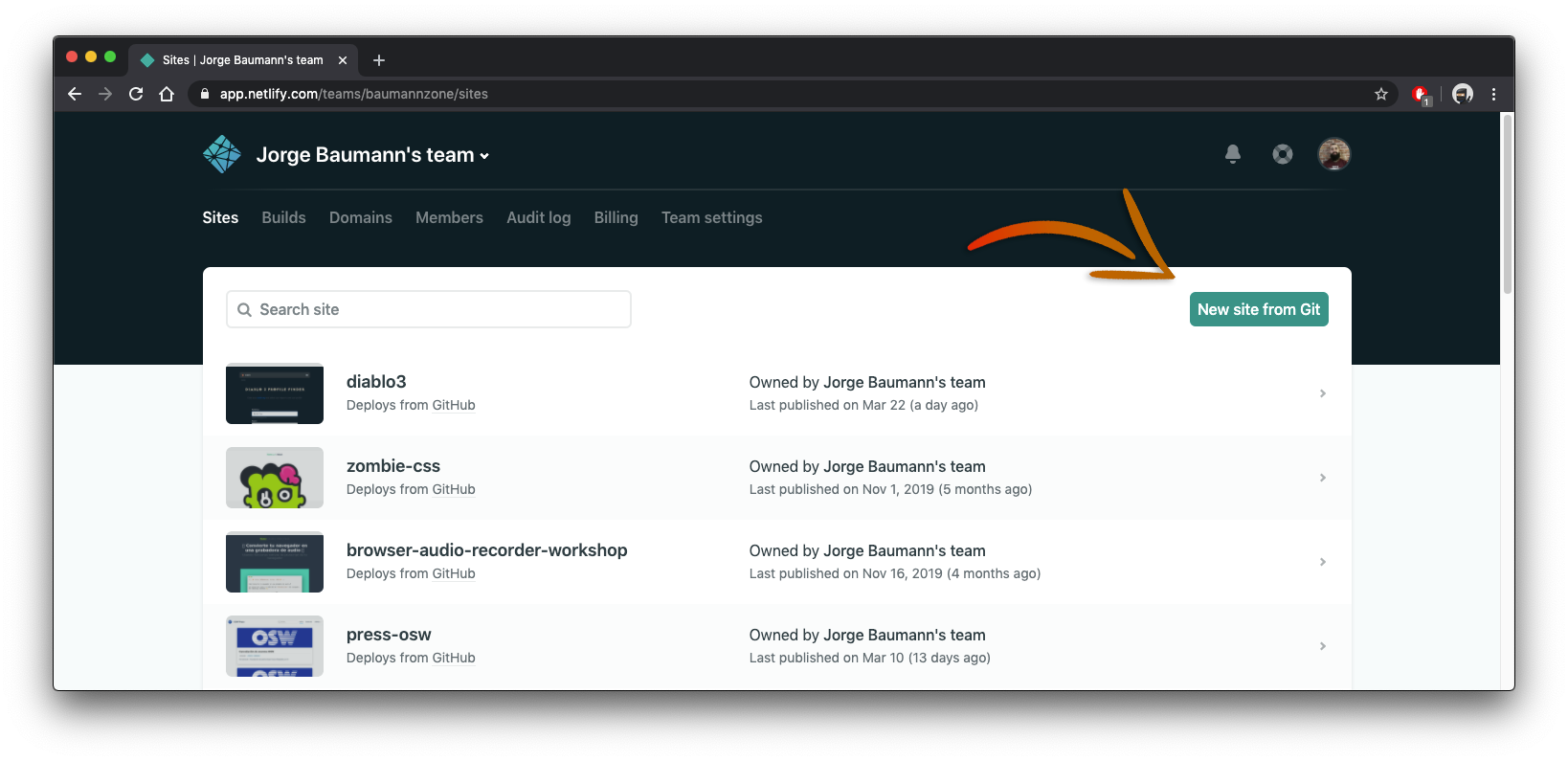Open the notifications bell
This screenshot has width=1568, height=761.
point(1233,154)
